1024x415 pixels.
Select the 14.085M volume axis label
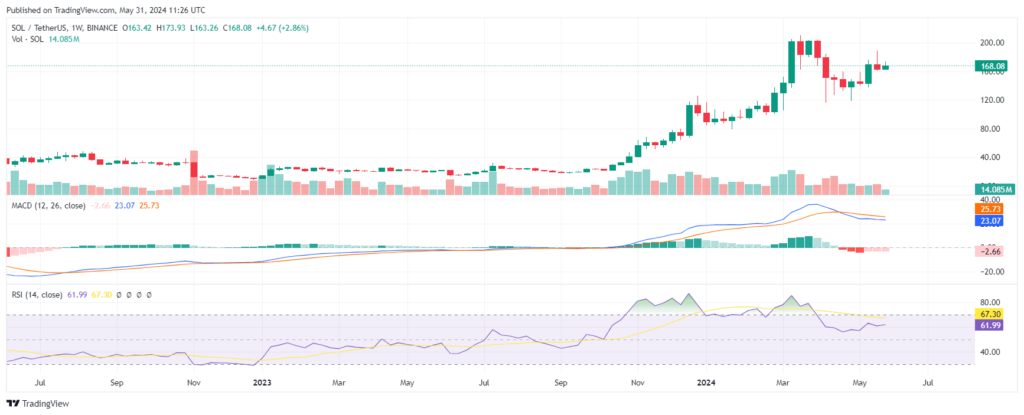pos(995,190)
